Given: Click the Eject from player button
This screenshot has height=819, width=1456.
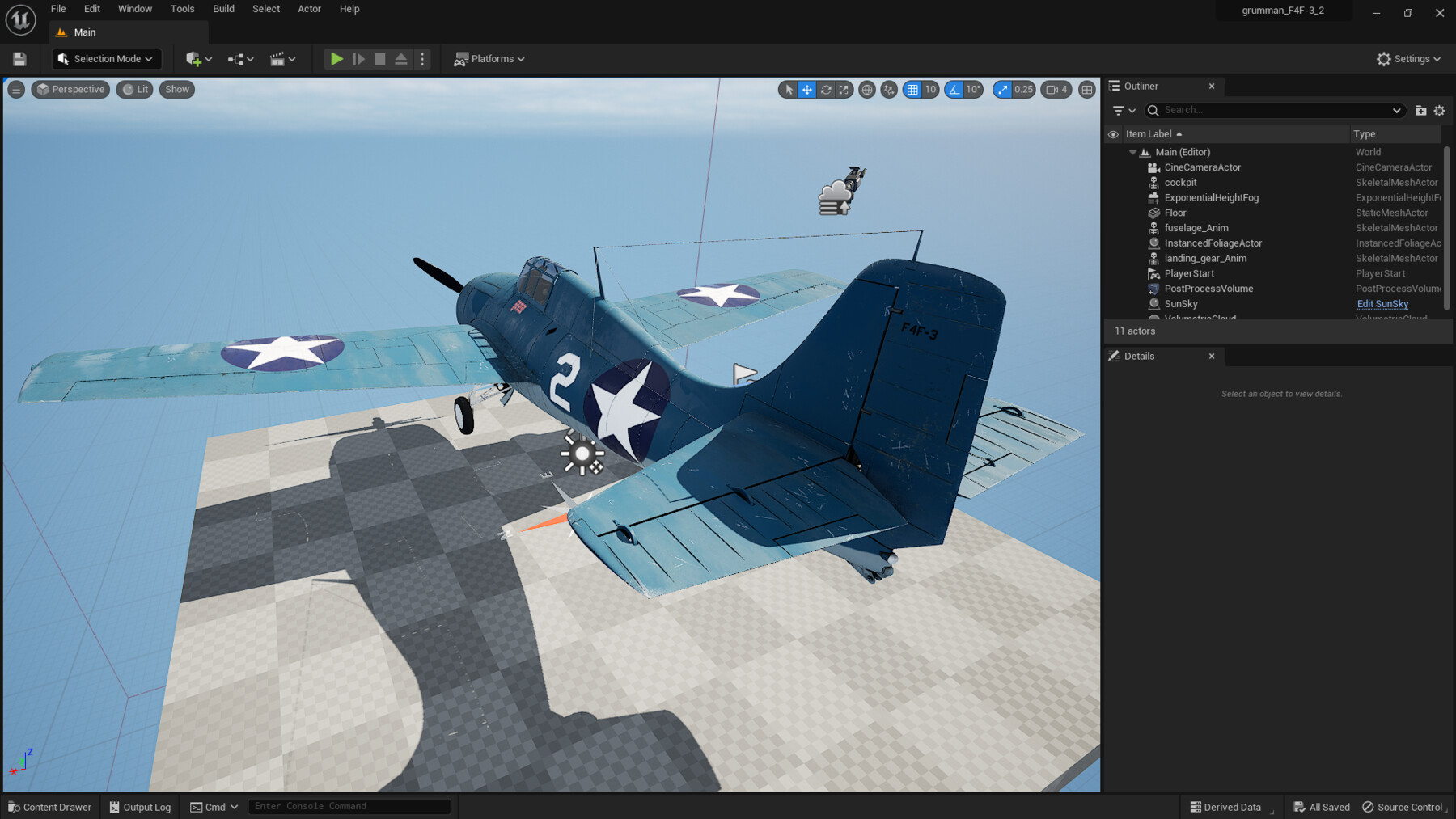Looking at the screenshot, I should tap(401, 59).
